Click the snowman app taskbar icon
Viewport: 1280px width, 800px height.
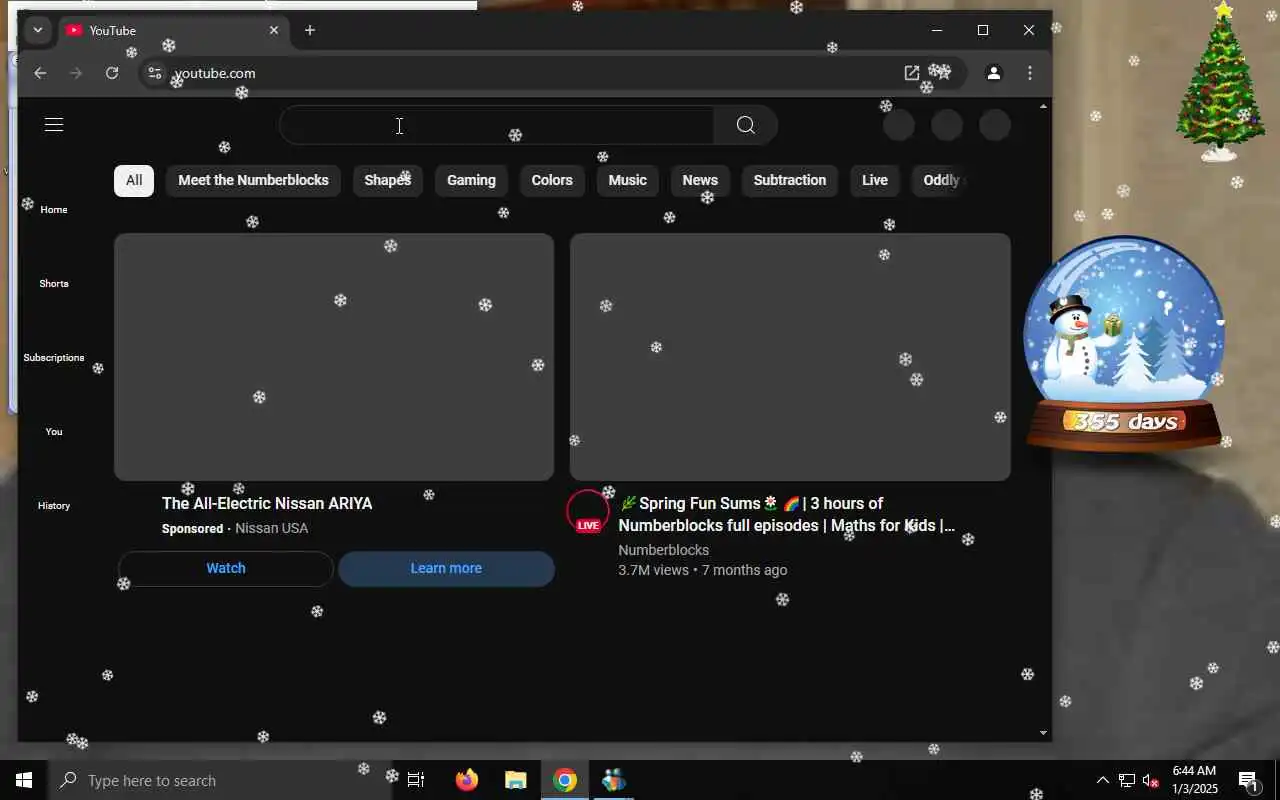click(x=614, y=780)
